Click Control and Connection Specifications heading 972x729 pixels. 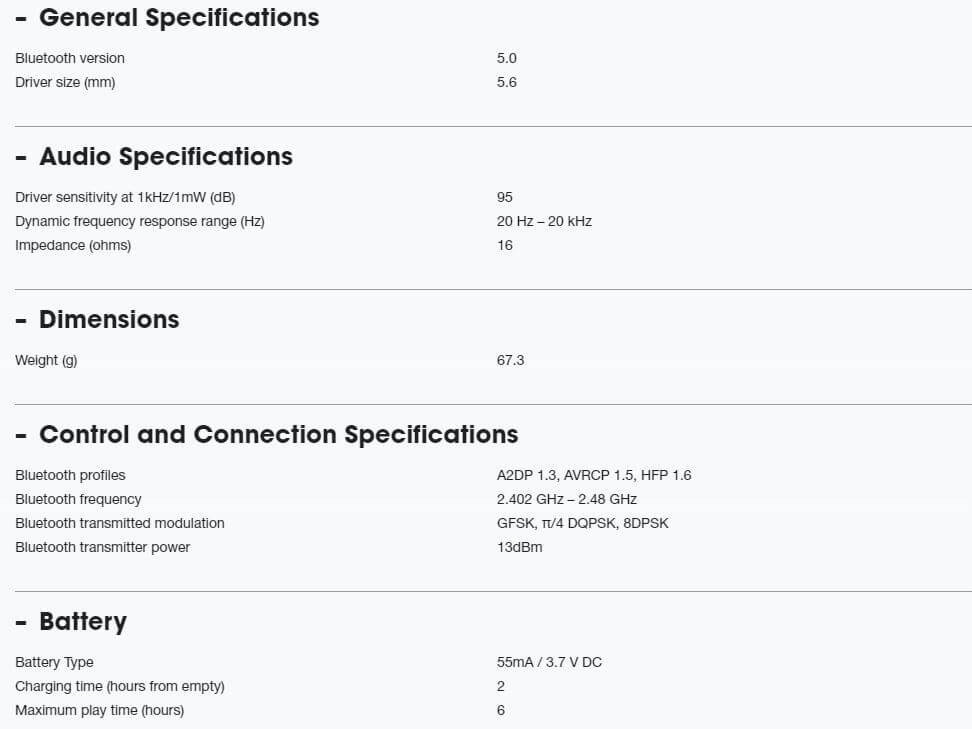pyautogui.click(x=278, y=435)
